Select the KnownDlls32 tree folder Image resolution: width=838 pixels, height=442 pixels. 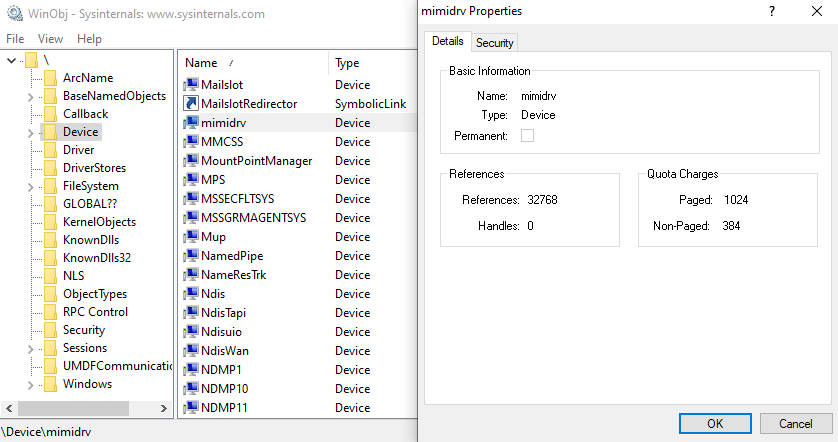[x=97, y=258]
